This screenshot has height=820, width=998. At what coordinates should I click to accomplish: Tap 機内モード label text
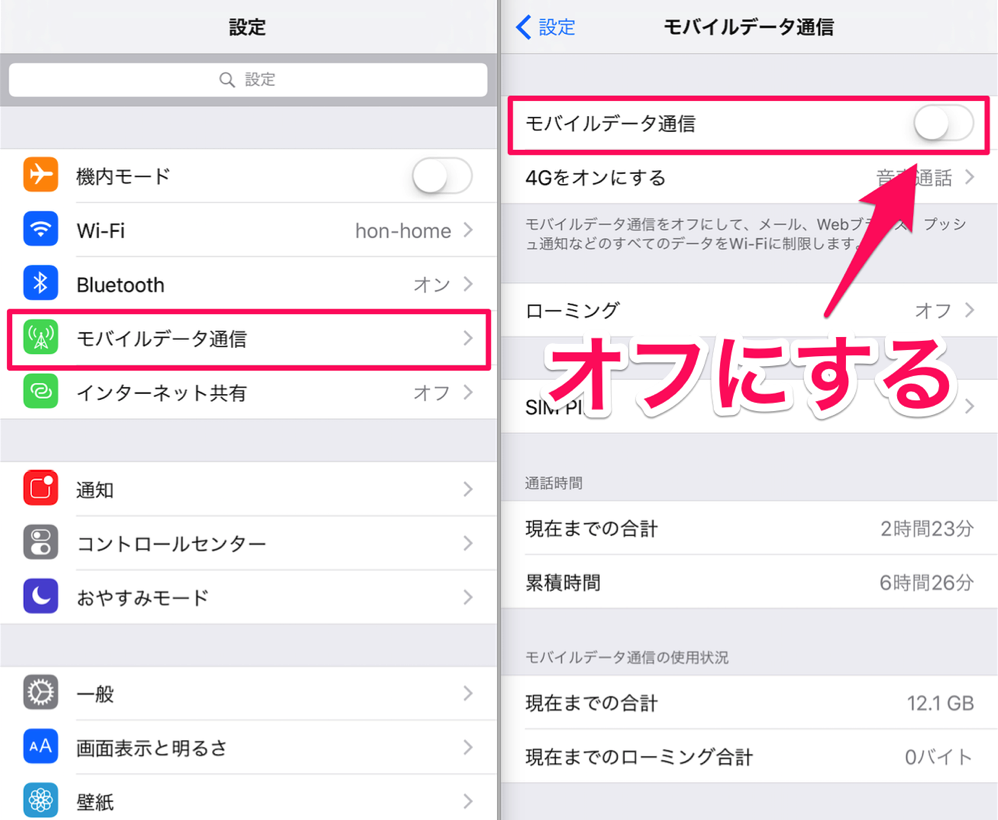(123, 176)
